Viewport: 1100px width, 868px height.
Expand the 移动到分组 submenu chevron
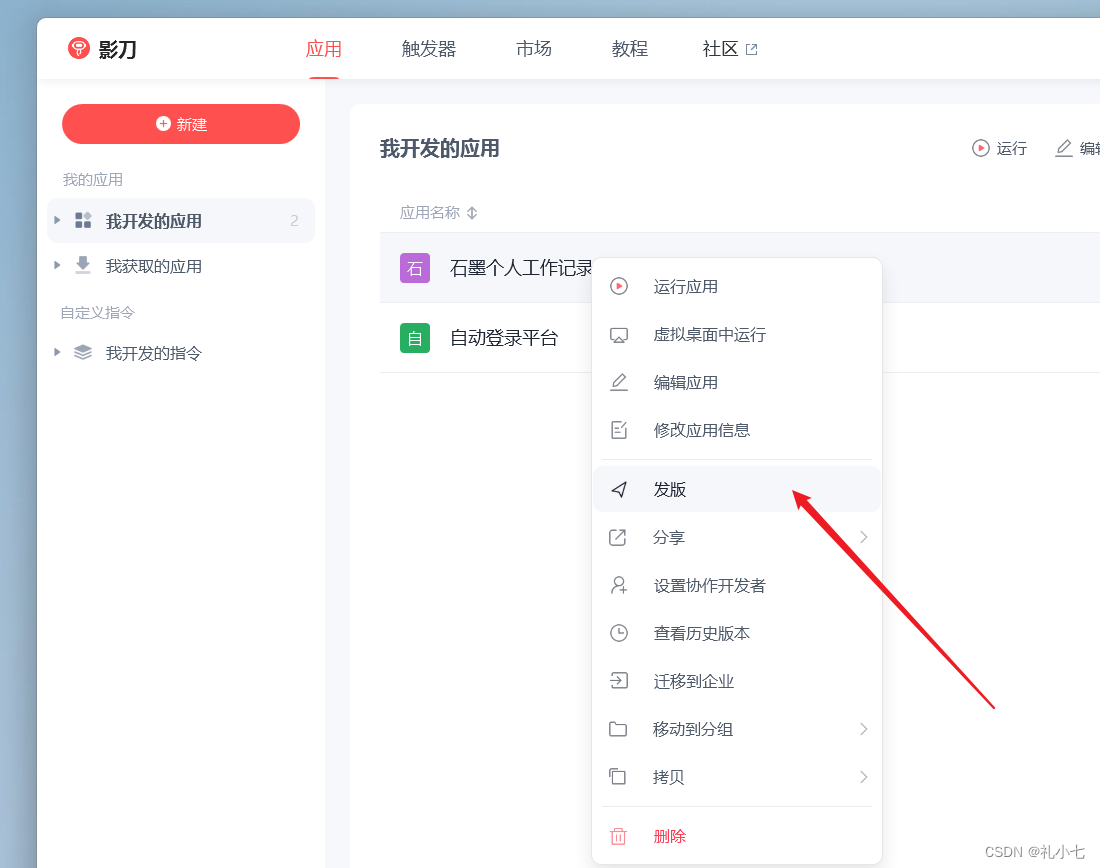point(864,729)
